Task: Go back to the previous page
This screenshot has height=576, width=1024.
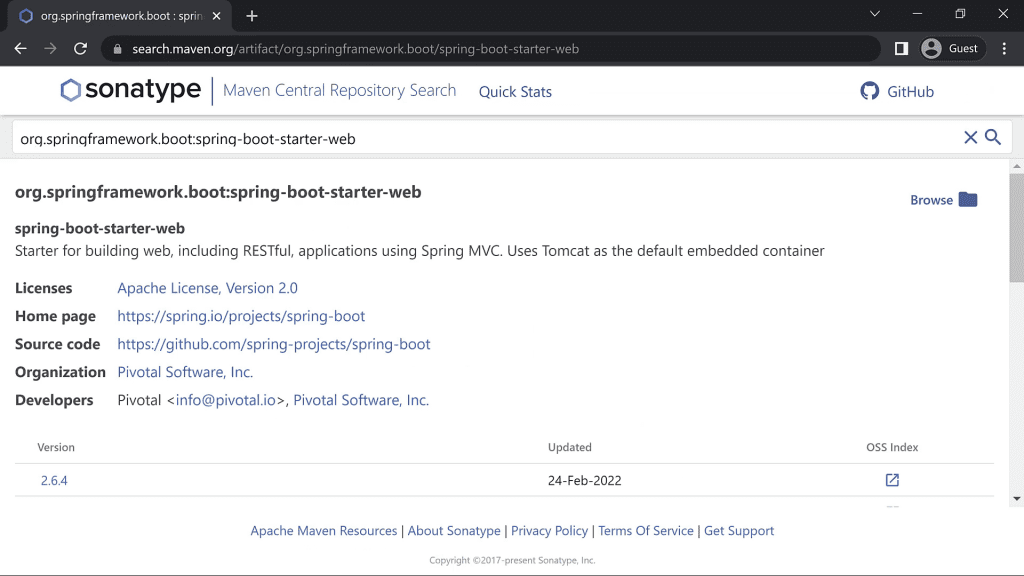Action: [21, 48]
